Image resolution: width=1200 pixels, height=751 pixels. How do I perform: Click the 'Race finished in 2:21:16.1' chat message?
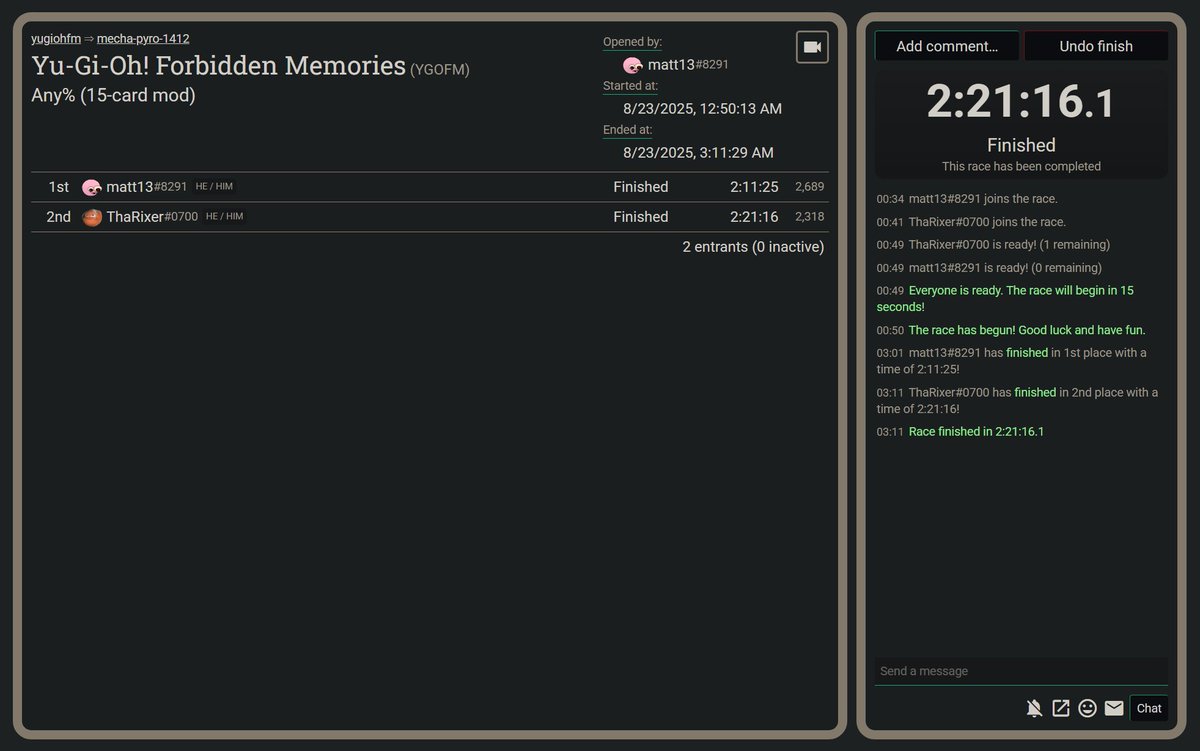(976, 432)
